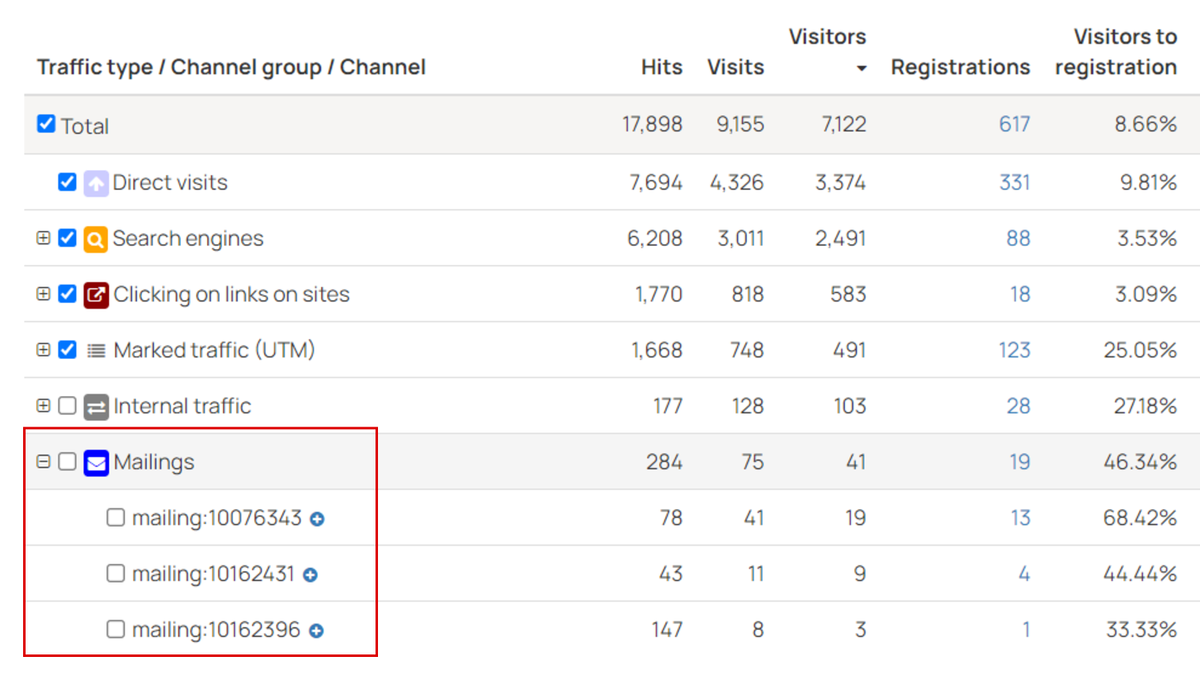Check the Mailings checkbox

67,462
